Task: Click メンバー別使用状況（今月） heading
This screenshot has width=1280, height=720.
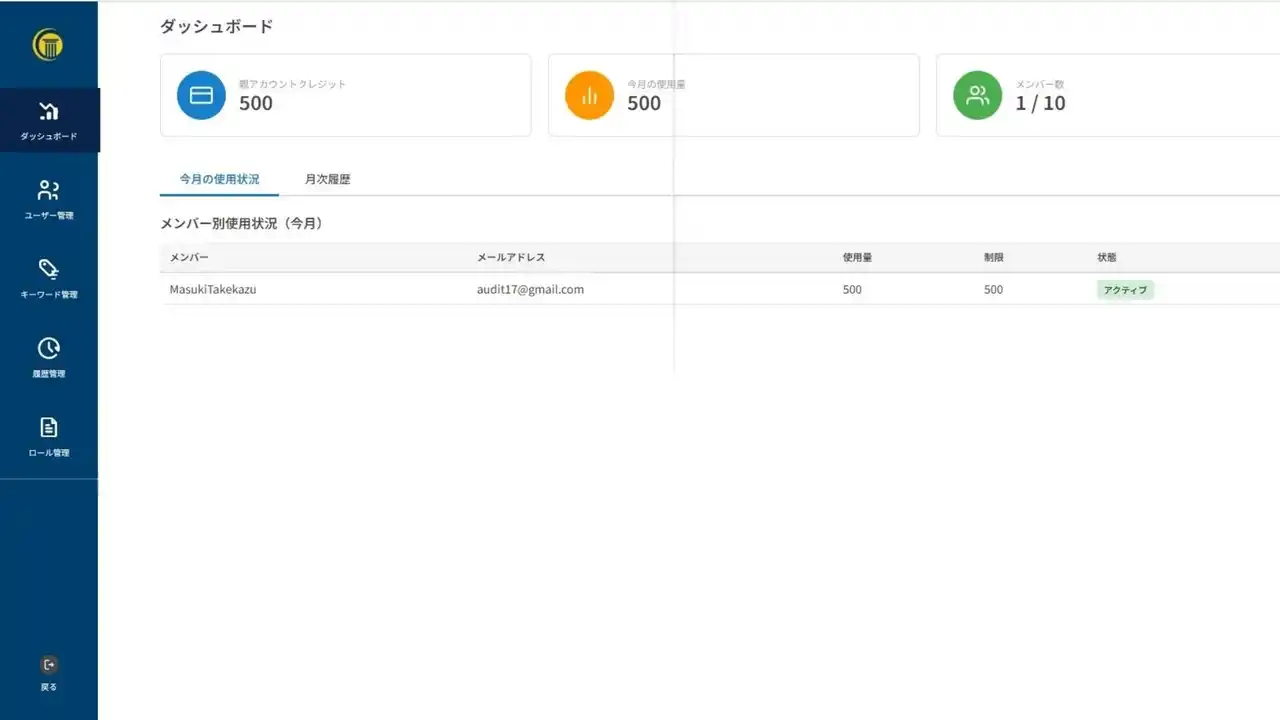Action: tap(241, 223)
